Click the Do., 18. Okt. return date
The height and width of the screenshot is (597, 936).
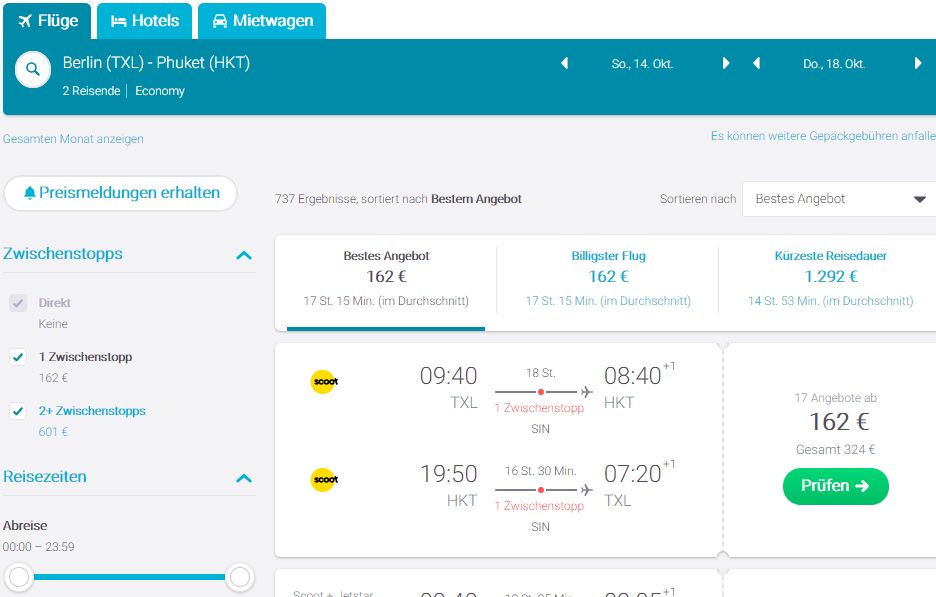pos(834,64)
